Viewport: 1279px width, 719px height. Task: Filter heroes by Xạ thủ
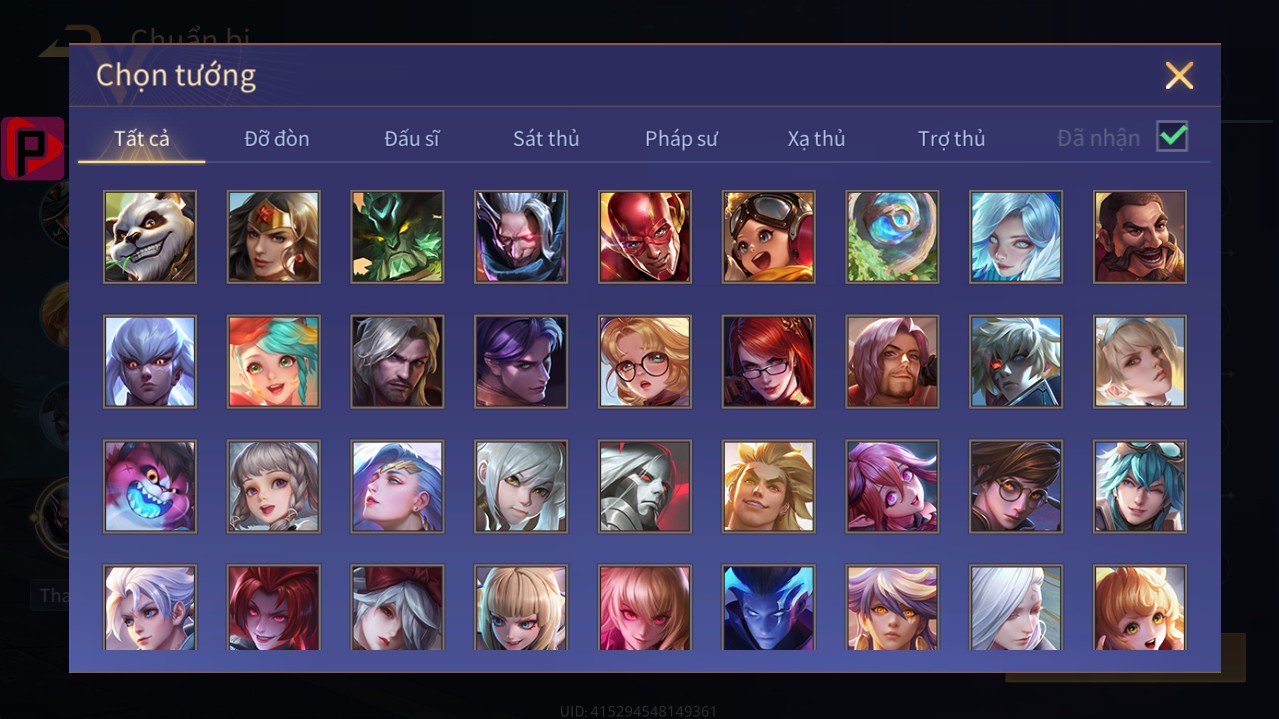(816, 139)
